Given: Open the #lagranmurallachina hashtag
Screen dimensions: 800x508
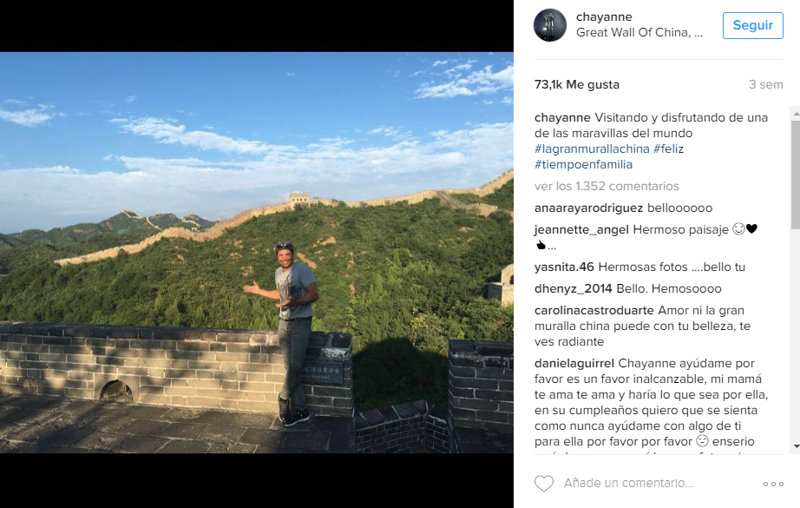Looking at the screenshot, I should coord(592,149).
